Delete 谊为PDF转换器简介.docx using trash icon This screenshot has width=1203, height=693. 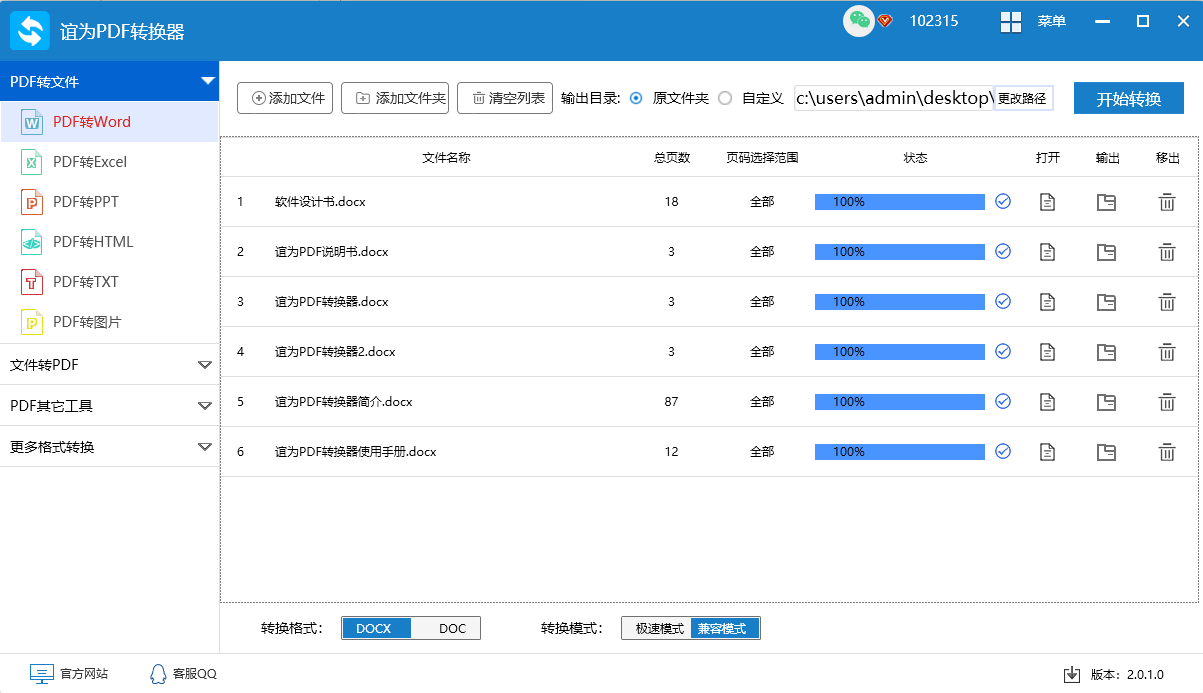tap(1166, 402)
